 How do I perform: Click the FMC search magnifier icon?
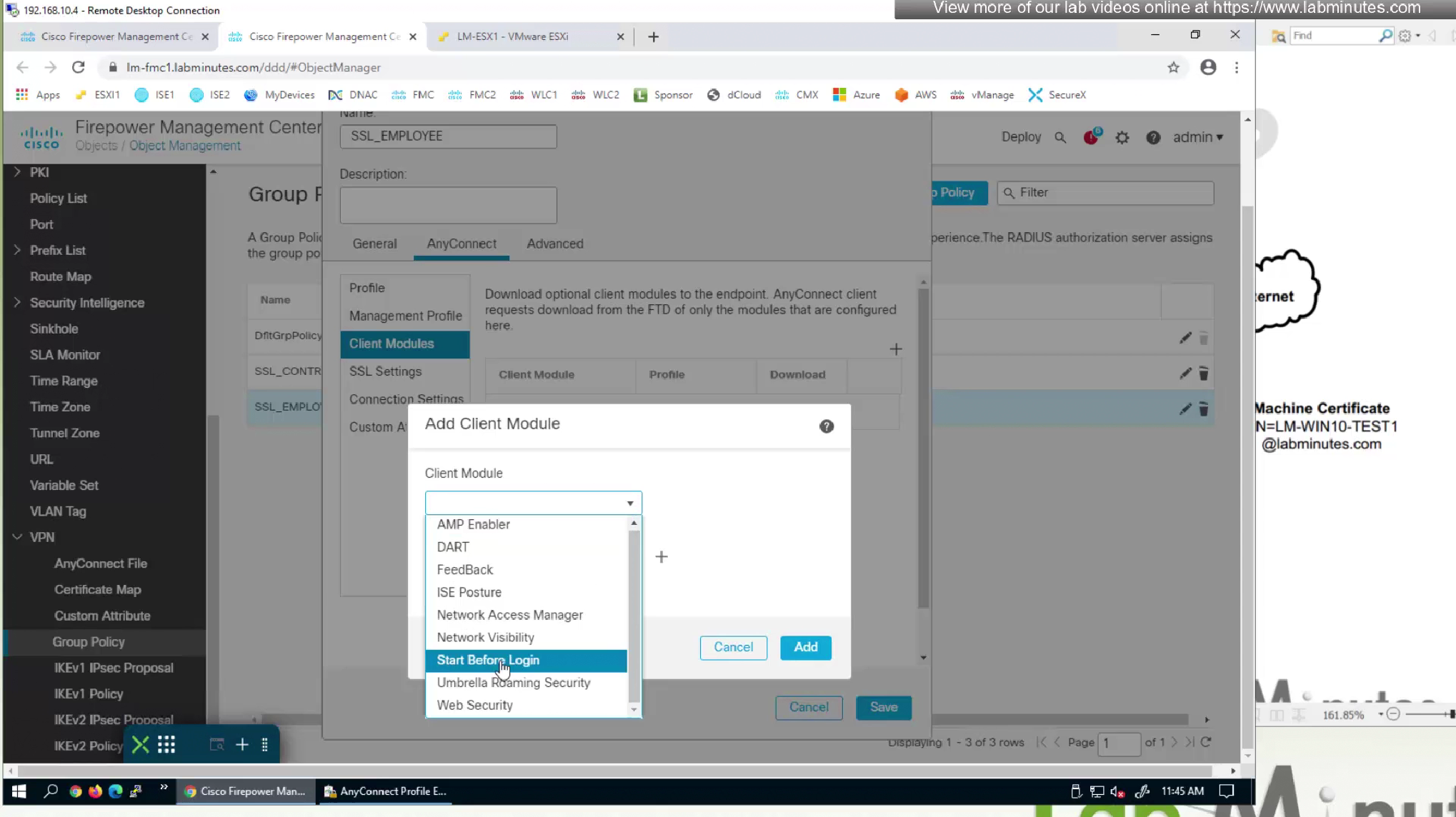click(1060, 138)
